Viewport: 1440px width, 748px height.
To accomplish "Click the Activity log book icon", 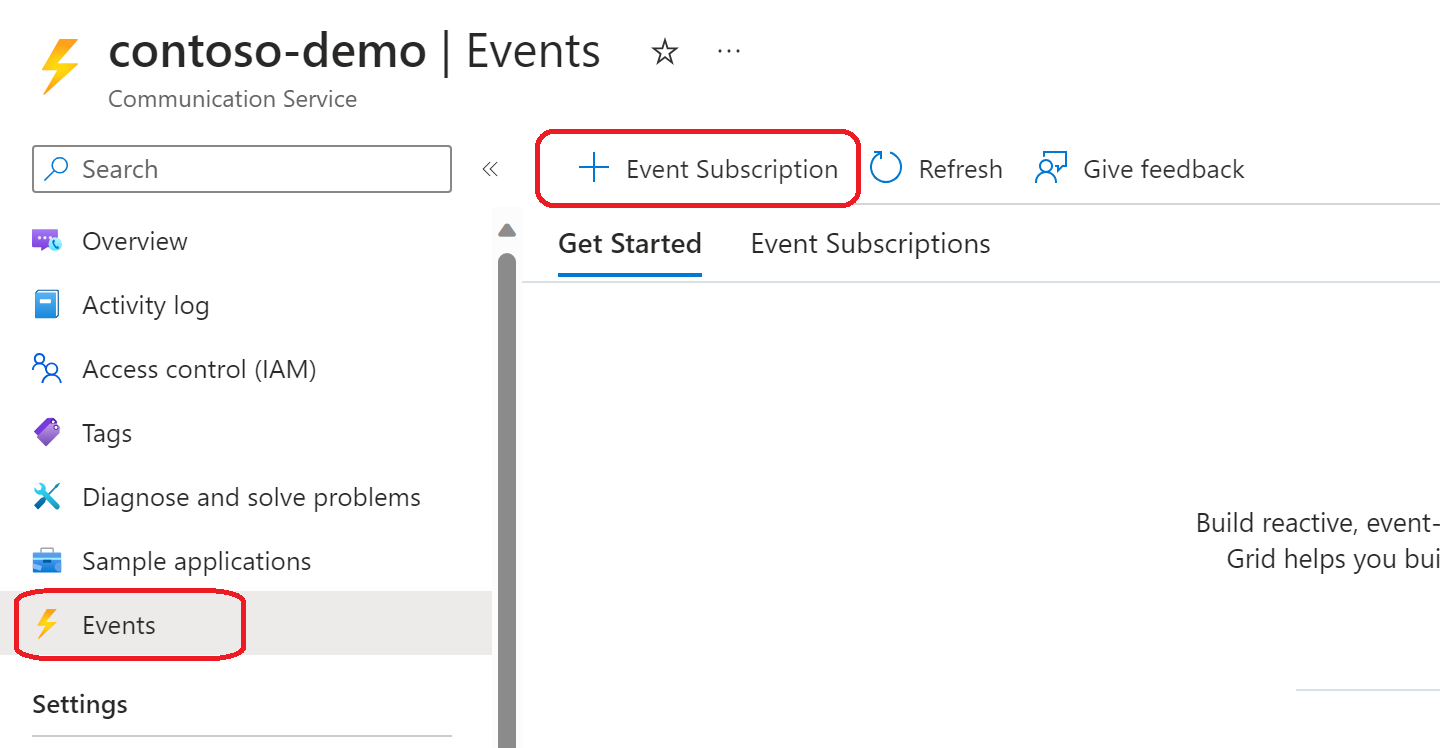I will click(47, 305).
